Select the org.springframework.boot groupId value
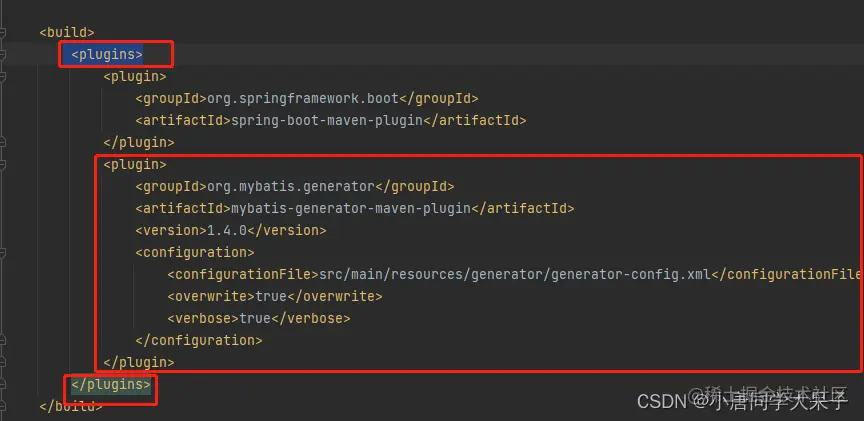This screenshot has height=421, width=864. (303, 99)
